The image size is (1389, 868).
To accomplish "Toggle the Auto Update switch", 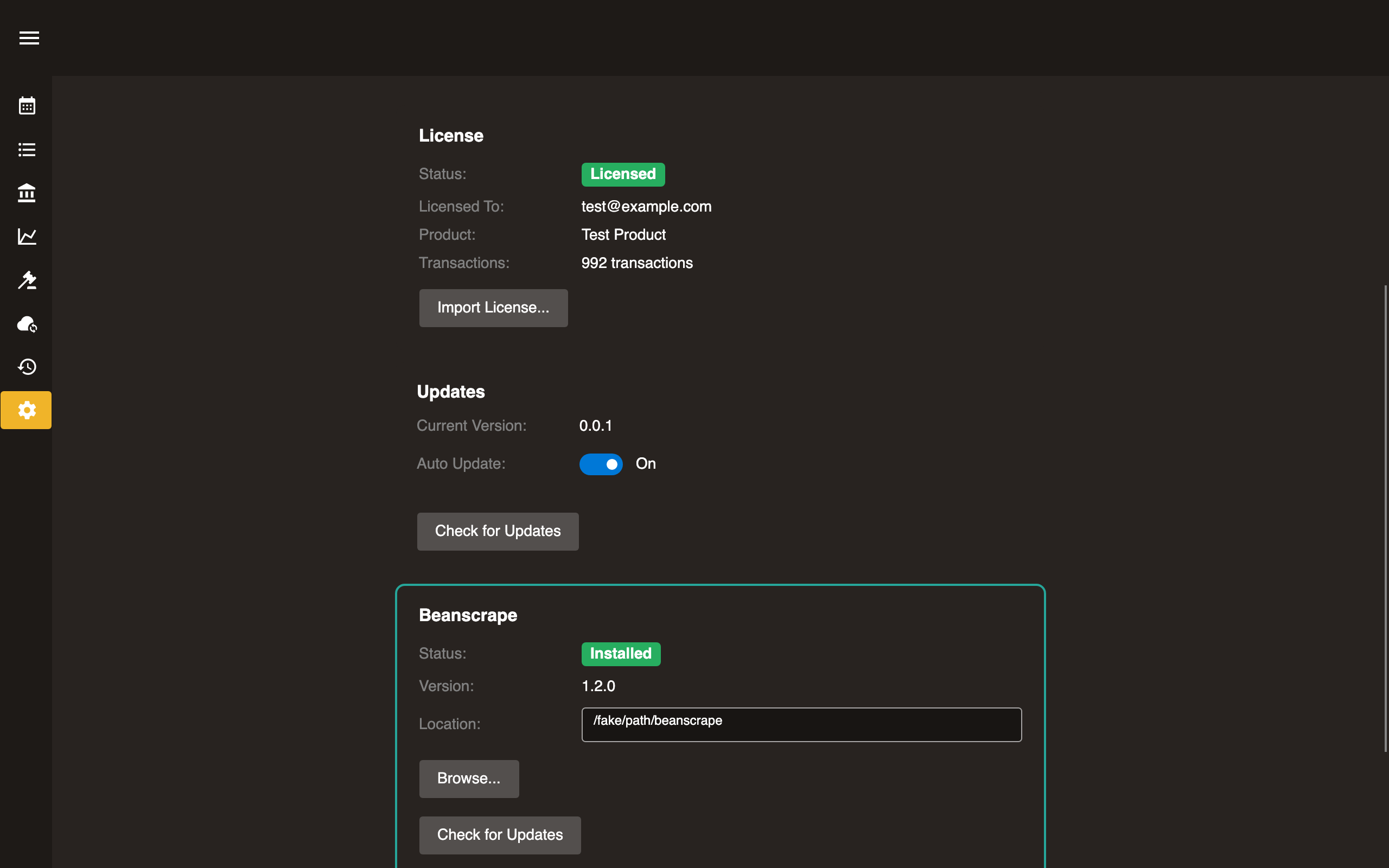I will click(x=601, y=464).
